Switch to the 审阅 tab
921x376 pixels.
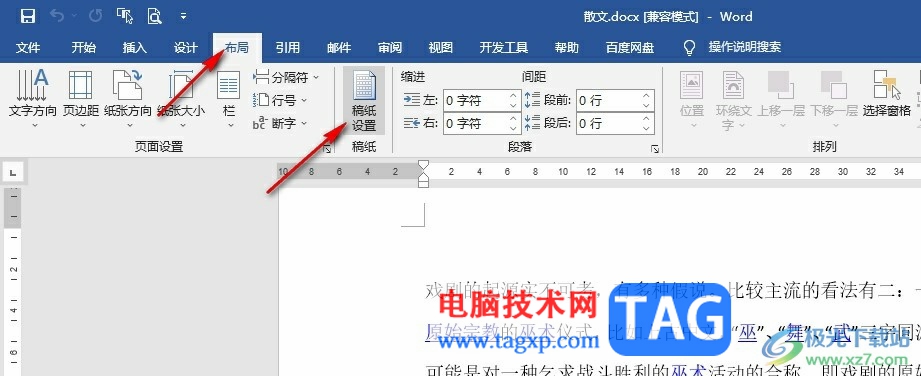click(390, 48)
